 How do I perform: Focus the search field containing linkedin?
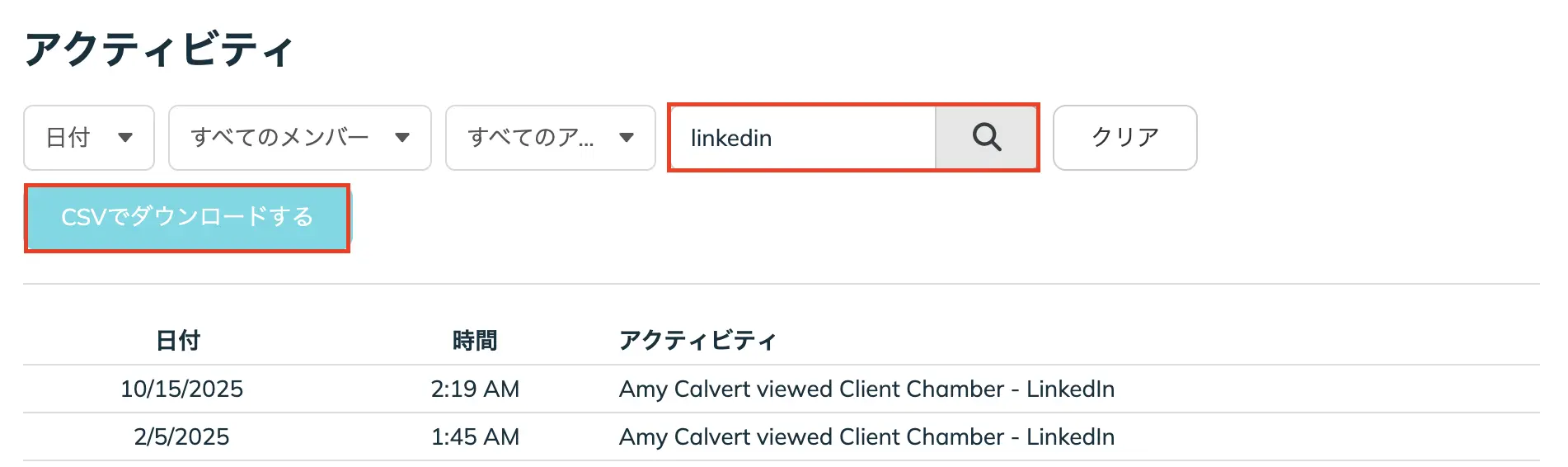pyautogui.click(x=802, y=138)
